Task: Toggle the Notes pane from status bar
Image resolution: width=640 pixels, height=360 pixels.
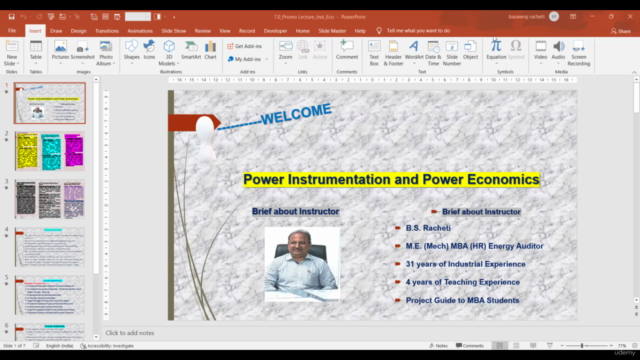Action: point(438,346)
